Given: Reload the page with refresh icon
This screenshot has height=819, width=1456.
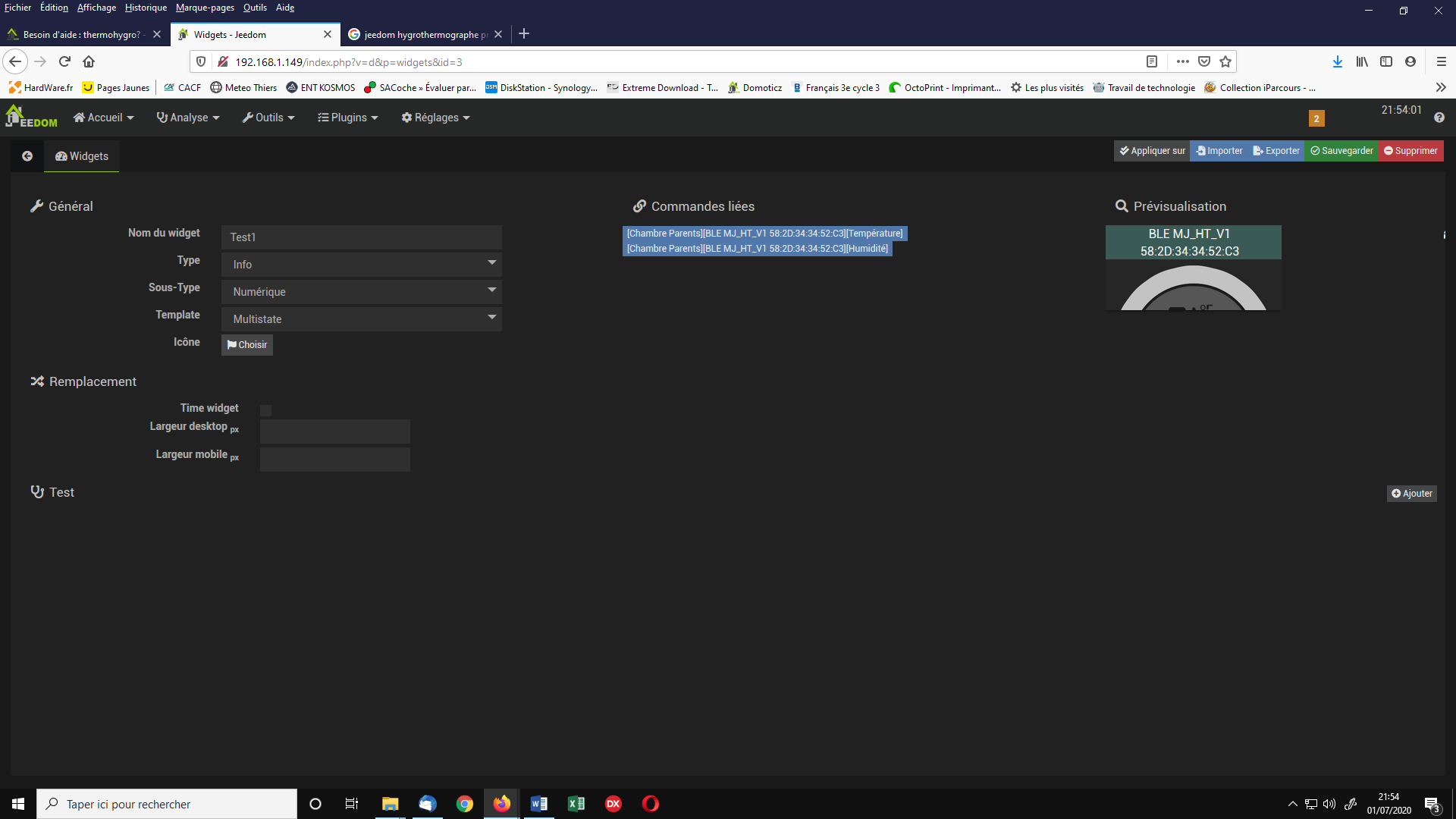Looking at the screenshot, I should tap(64, 61).
